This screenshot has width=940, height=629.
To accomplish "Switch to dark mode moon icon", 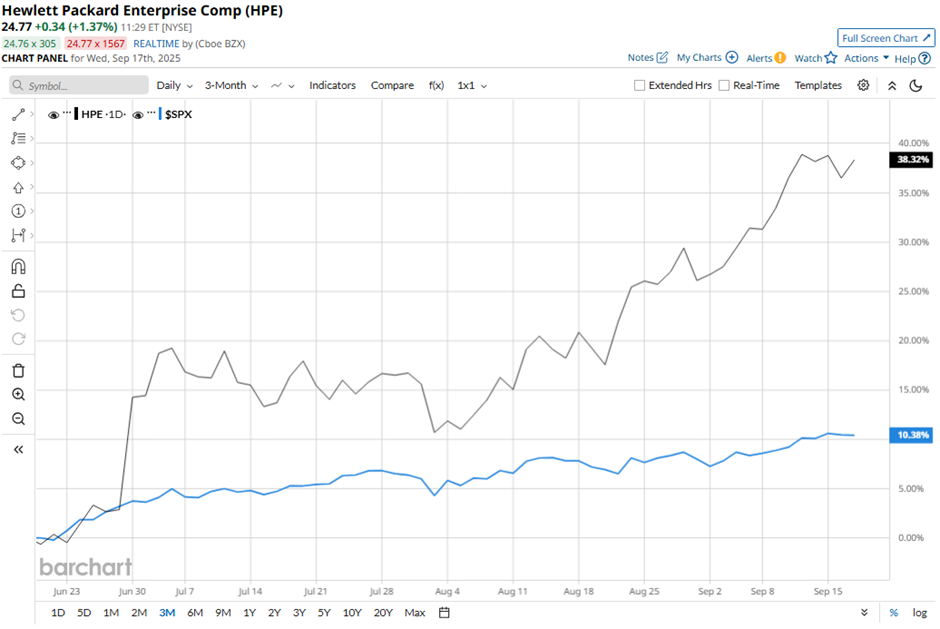I will coord(915,86).
